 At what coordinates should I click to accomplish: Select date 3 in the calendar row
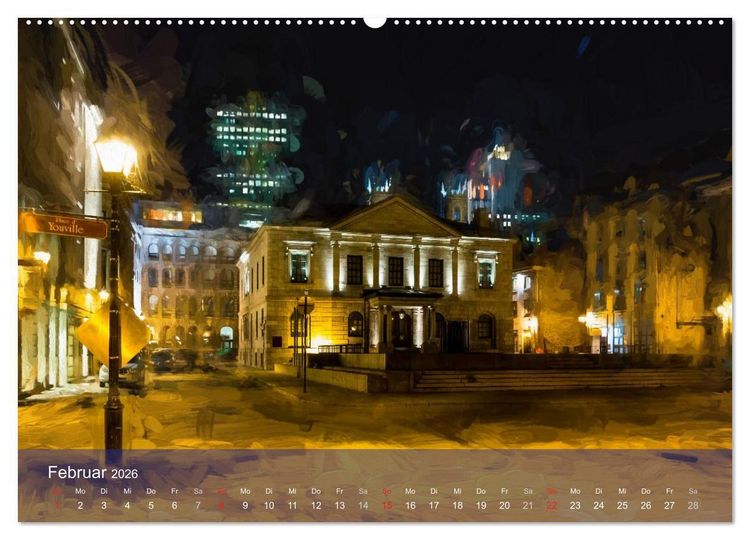click(x=104, y=505)
